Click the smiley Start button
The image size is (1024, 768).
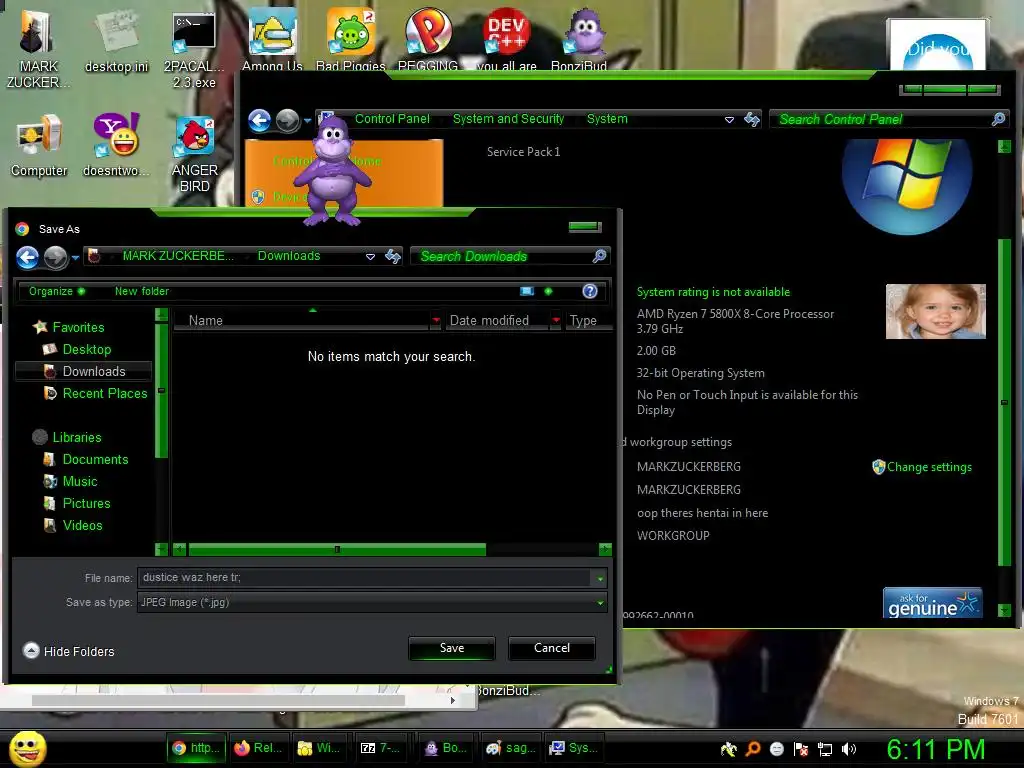pos(27,749)
